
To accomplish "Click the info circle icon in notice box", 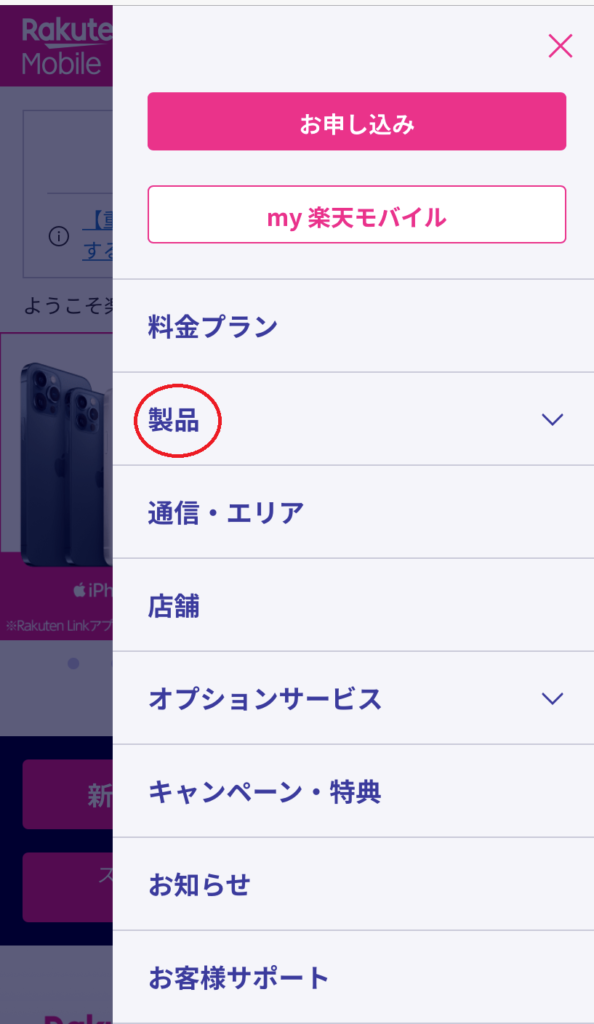I will [59, 236].
